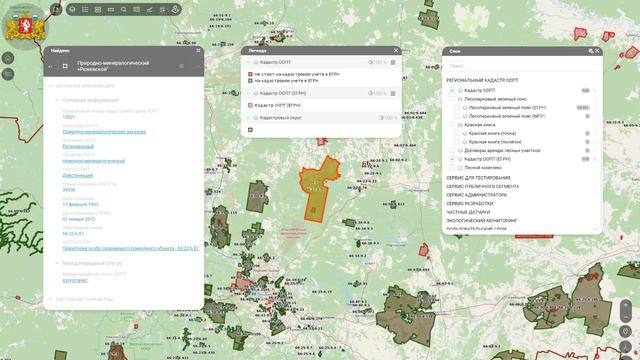
Task: Collapse Кадастр ООПТ (ЕГРН) legend group
Action: coord(249,93)
